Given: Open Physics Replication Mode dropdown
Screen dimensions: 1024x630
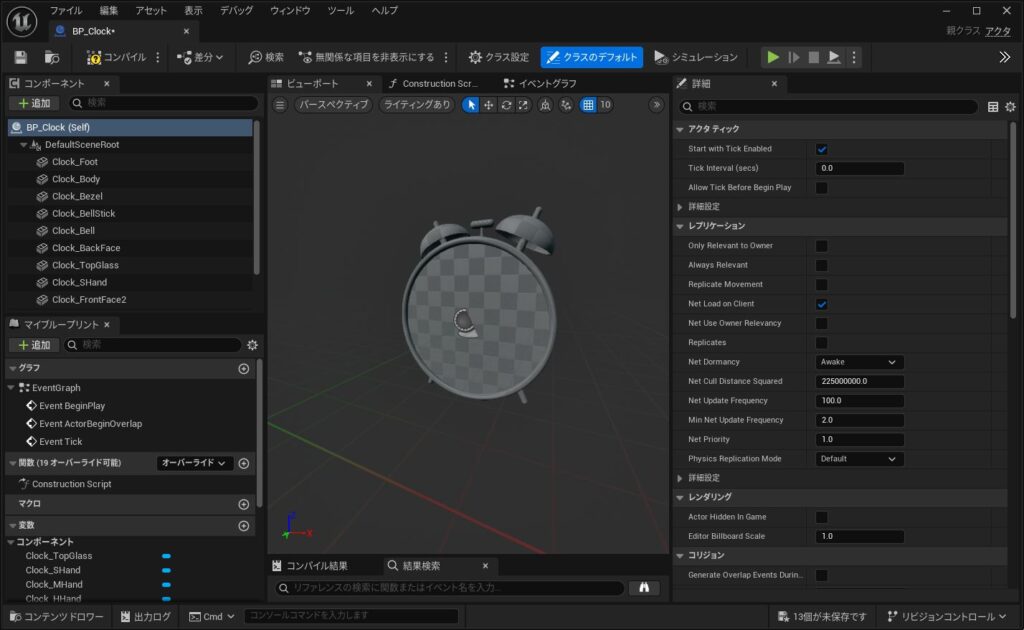Looking at the screenshot, I should pyautogui.click(x=859, y=459).
